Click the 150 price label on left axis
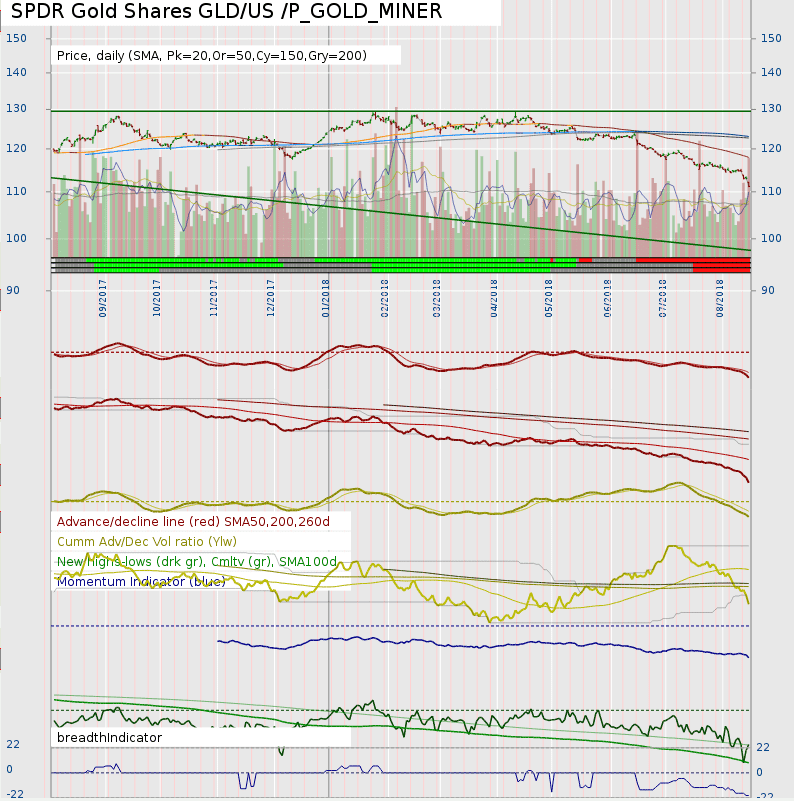 [16, 38]
